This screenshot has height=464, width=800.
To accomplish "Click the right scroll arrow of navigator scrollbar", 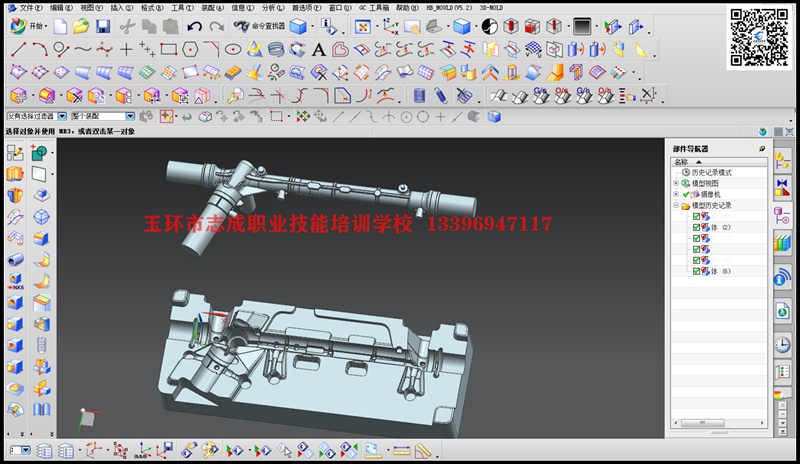I will point(762,423).
